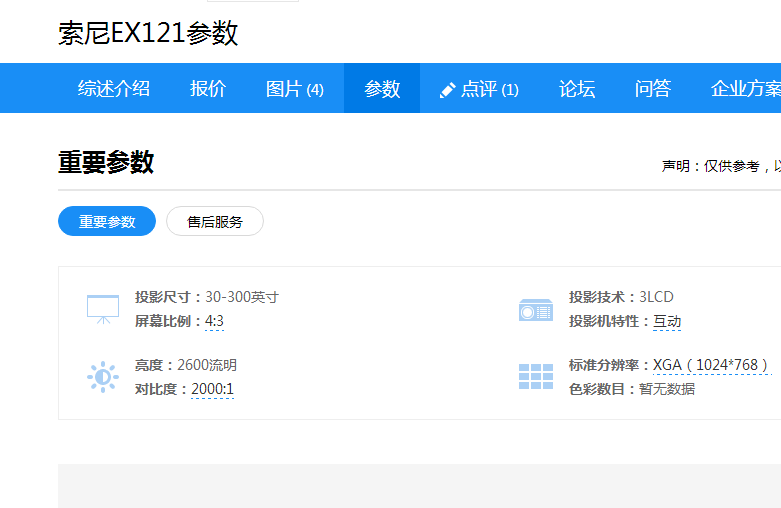781x508 pixels.
Task: Select the 参数 tab
Action: point(382,89)
